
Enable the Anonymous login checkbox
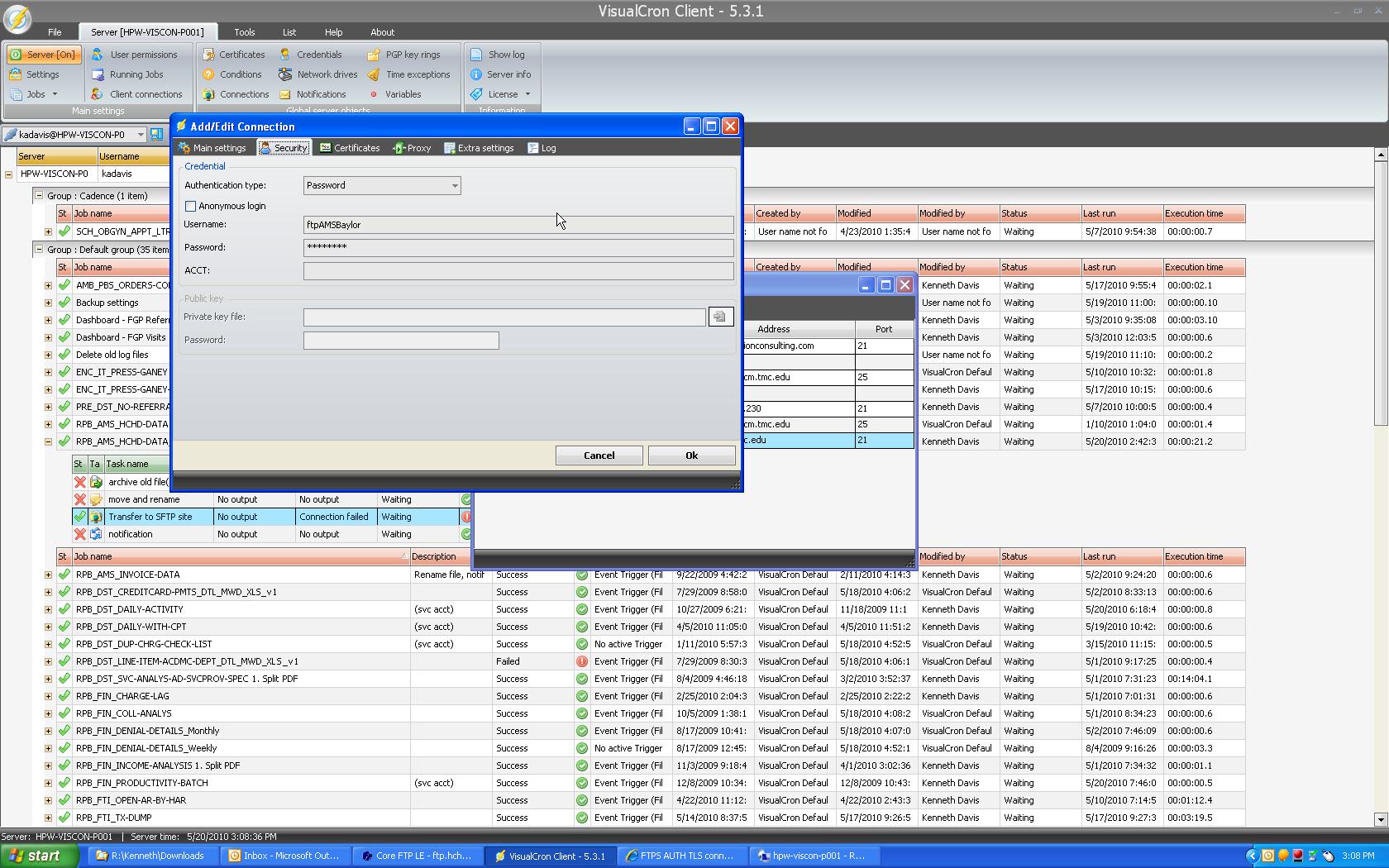191,206
